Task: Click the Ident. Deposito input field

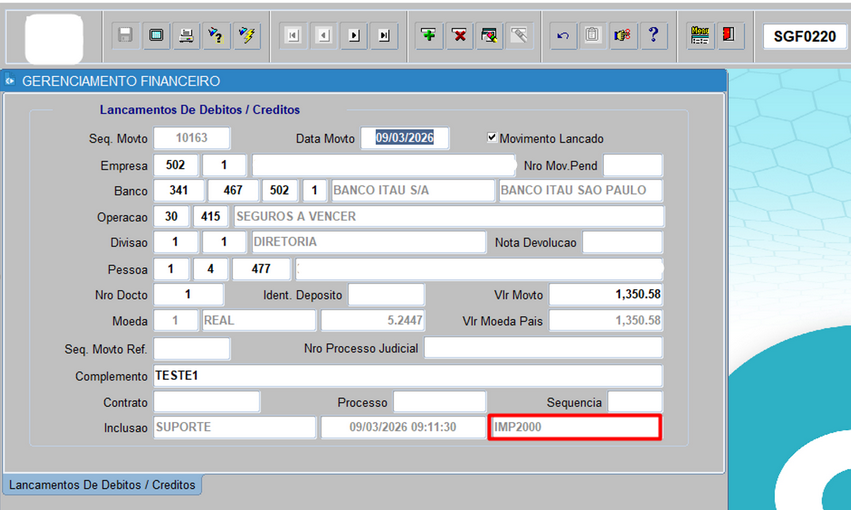Action: point(386,295)
